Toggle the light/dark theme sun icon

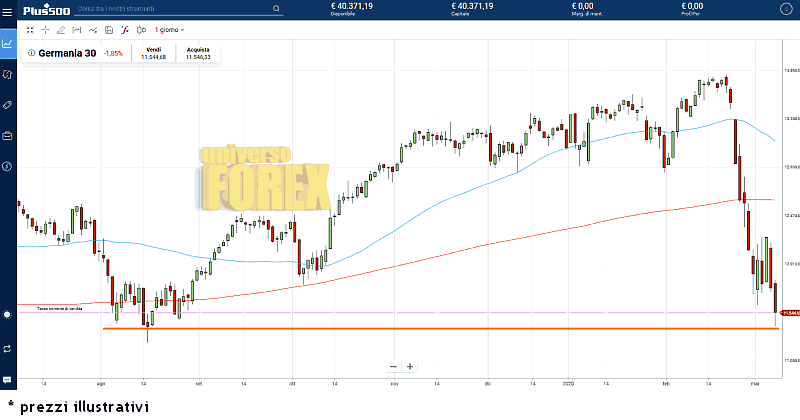(8, 314)
